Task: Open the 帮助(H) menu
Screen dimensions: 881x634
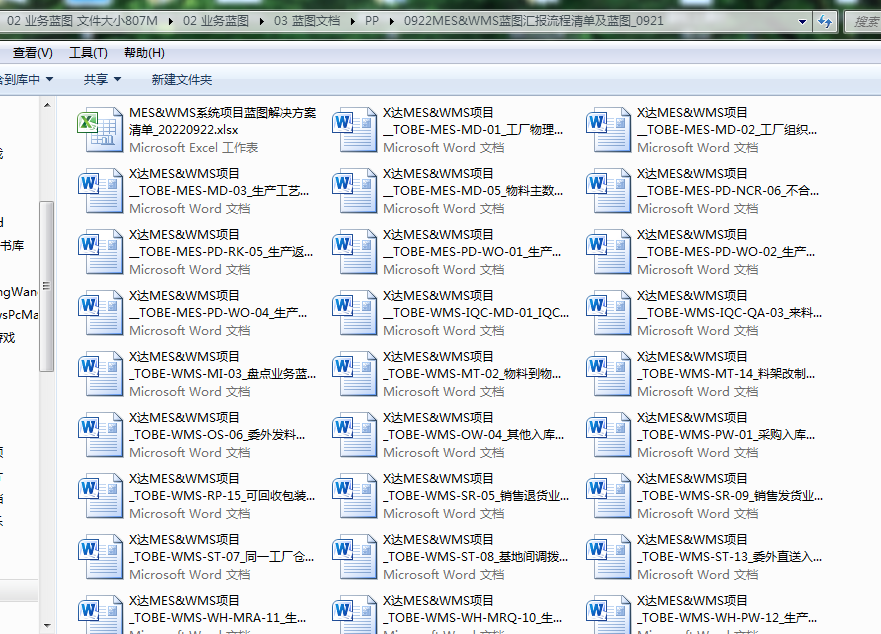Action: click(x=144, y=53)
